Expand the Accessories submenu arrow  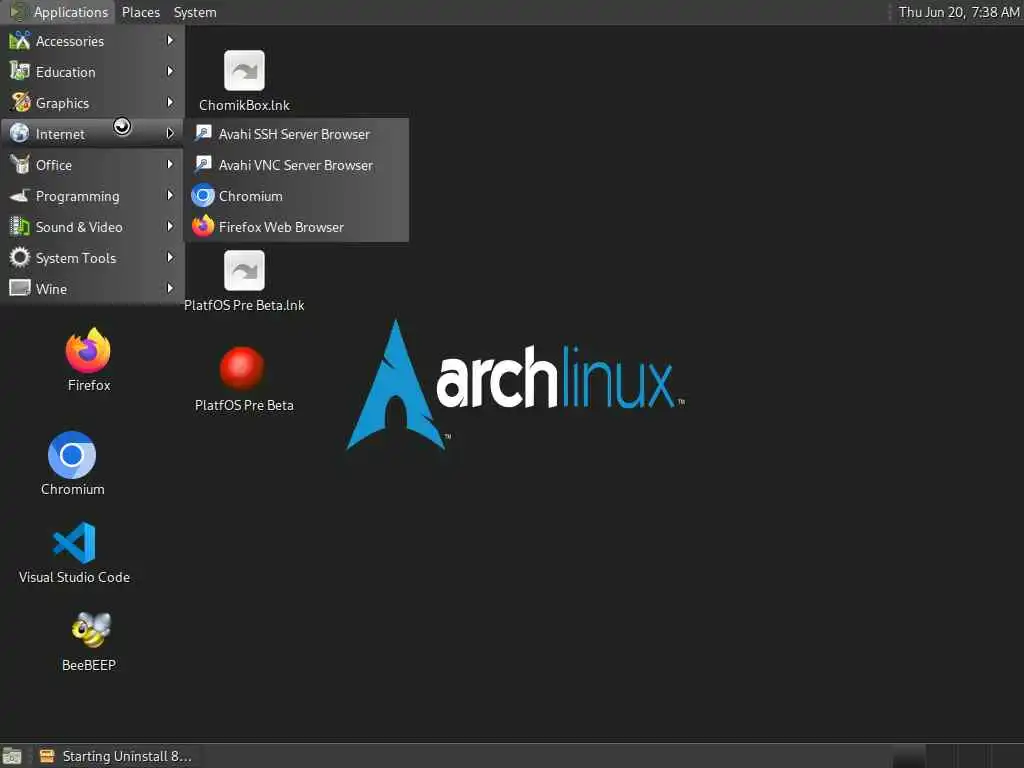pyautogui.click(x=170, y=40)
